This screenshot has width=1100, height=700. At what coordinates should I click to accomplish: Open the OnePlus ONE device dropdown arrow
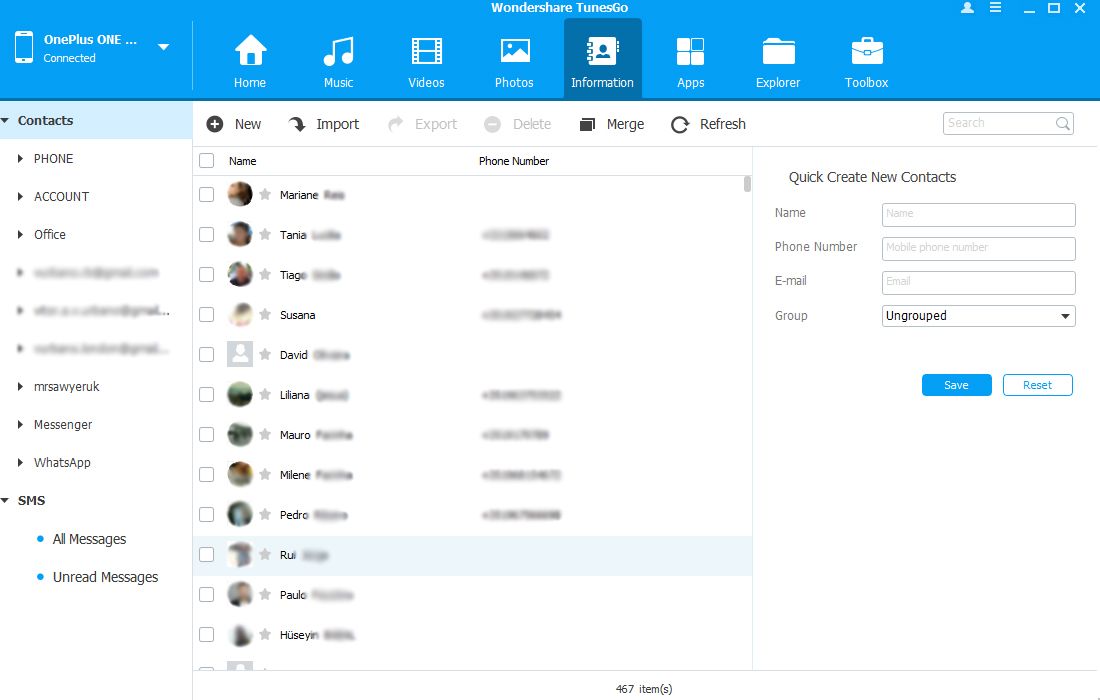coord(164,47)
